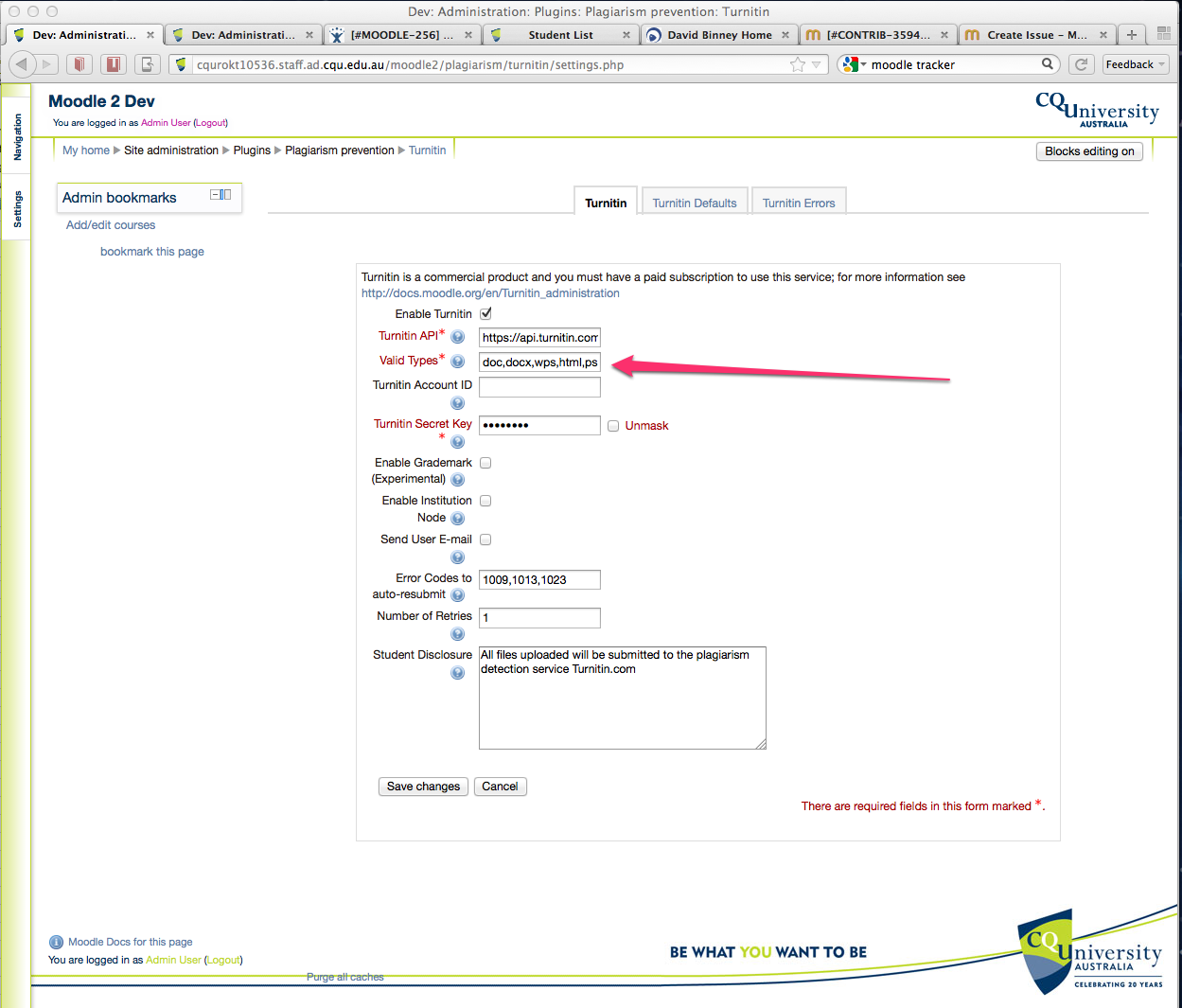The width and height of the screenshot is (1182, 1008).
Task: Click the search magnifier icon
Action: click(1048, 63)
